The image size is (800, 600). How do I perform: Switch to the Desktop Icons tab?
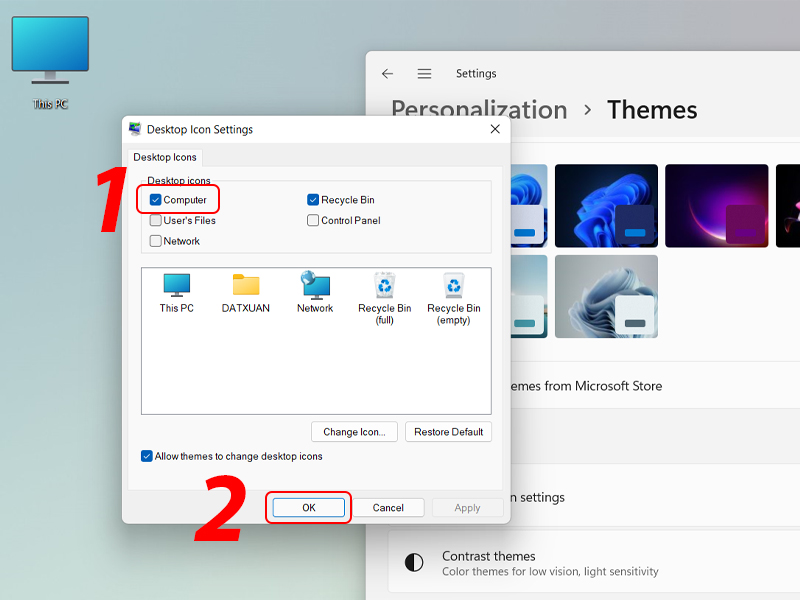click(x=164, y=157)
